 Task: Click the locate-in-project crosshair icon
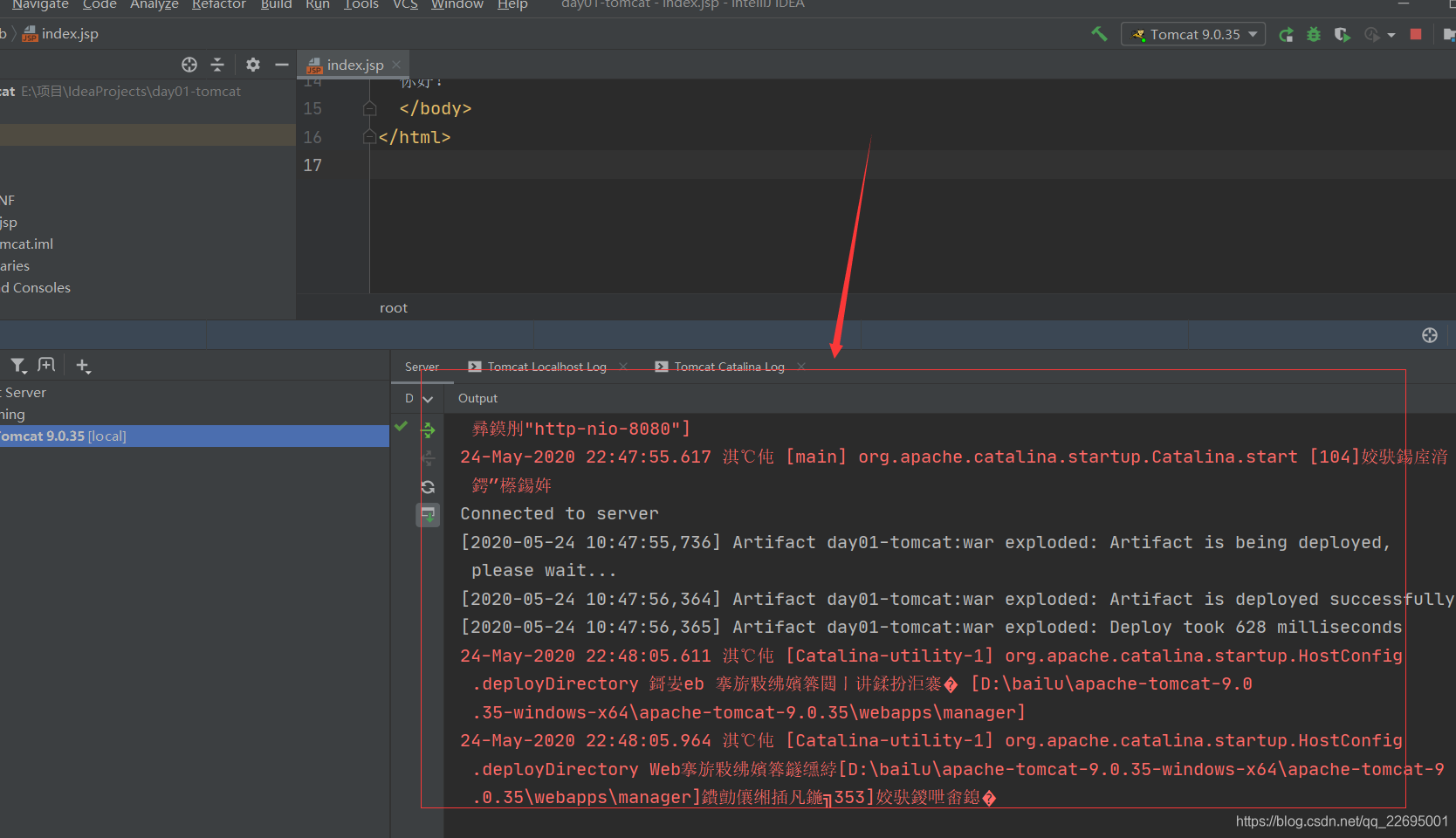(x=189, y=65)
